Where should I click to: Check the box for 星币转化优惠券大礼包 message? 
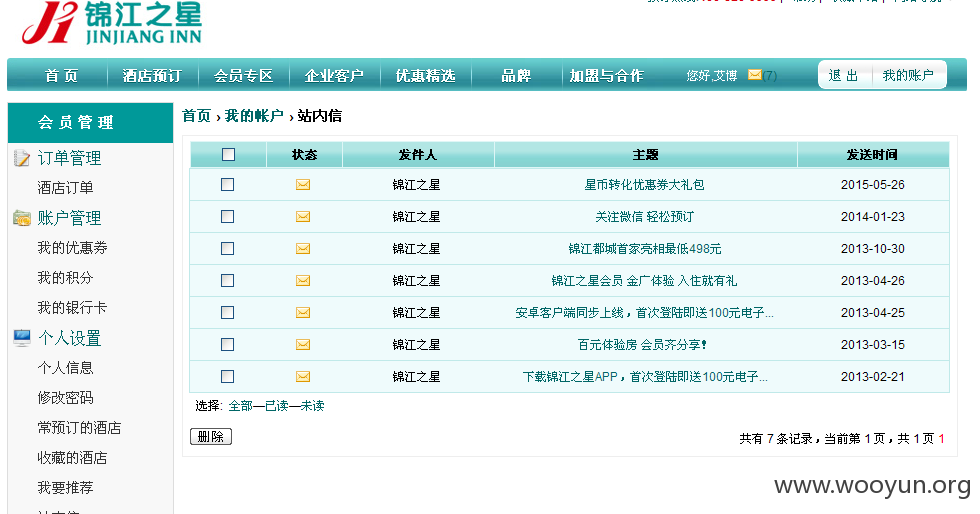coord(228,184)
